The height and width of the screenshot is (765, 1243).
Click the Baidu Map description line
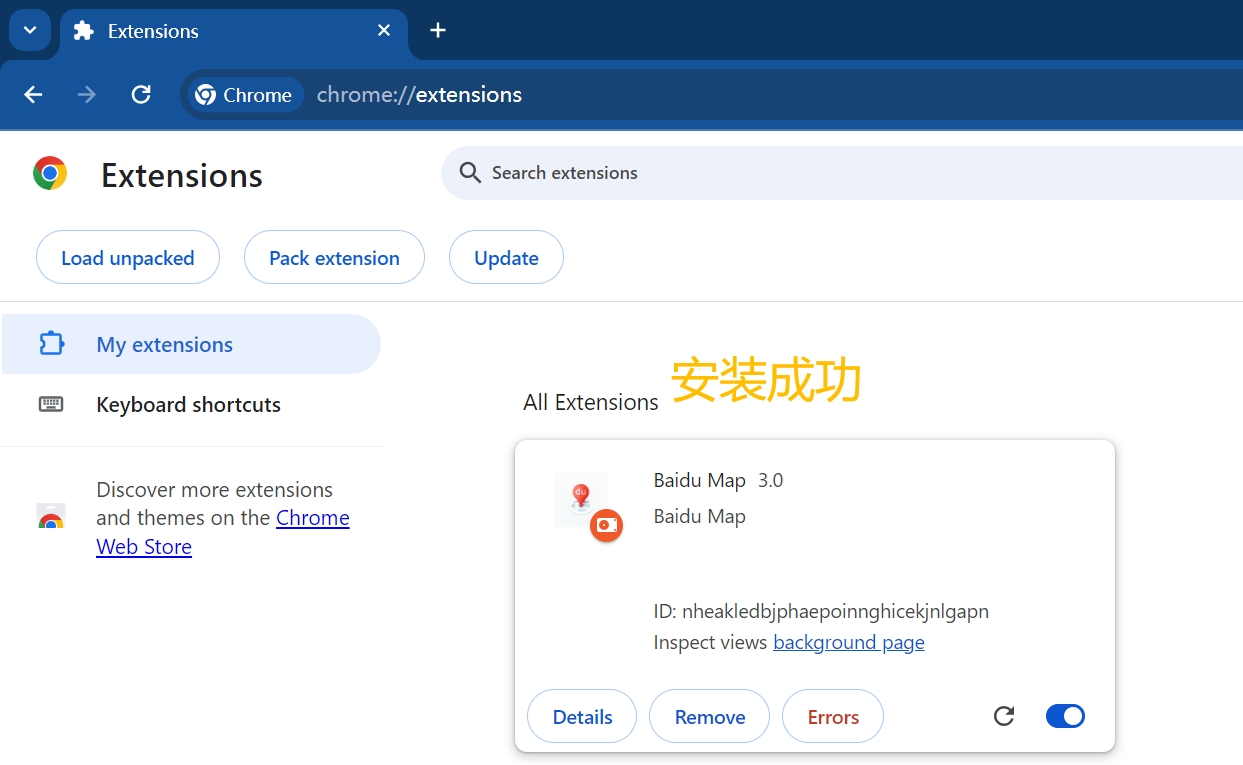pos(700,517)
